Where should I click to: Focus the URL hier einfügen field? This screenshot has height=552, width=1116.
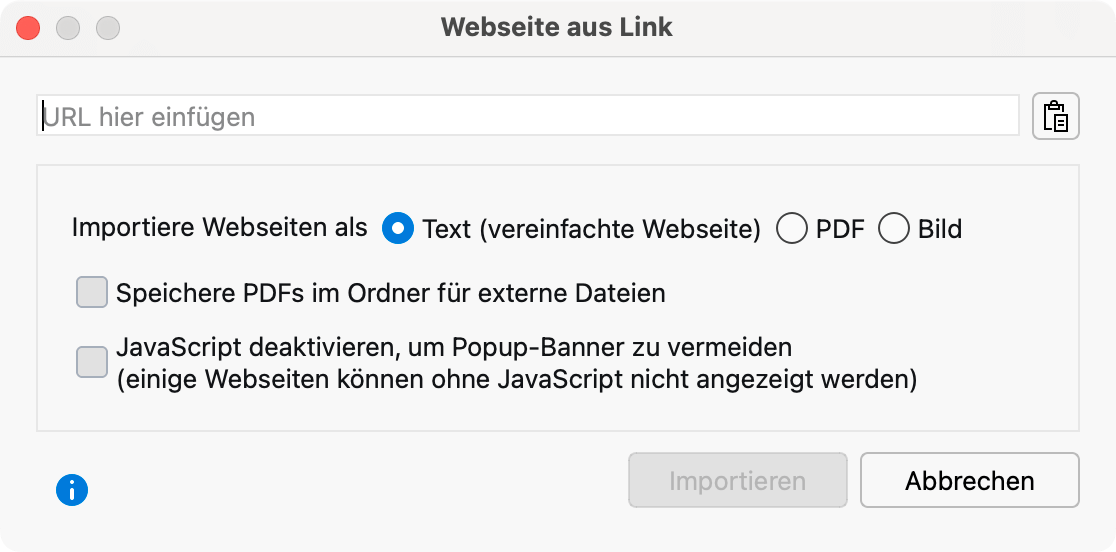528,116
